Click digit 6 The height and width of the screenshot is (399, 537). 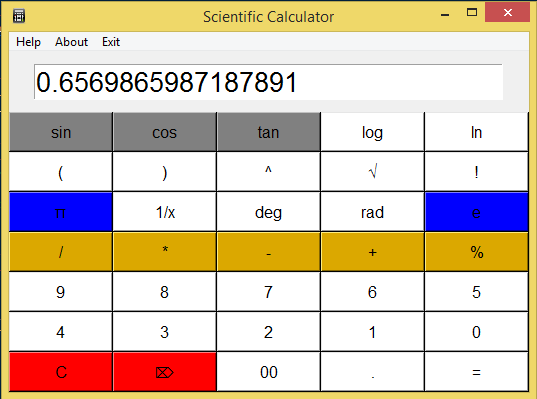pos(372,292)
